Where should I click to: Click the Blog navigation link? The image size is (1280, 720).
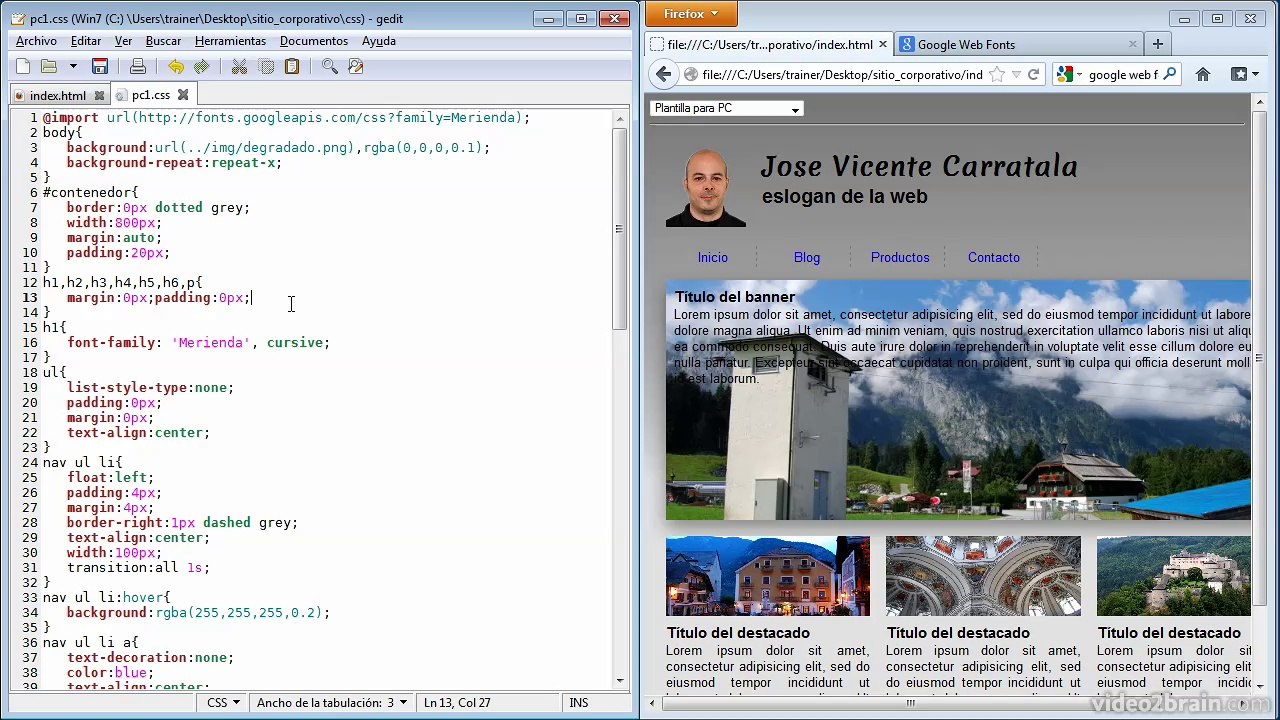point(807,258)
